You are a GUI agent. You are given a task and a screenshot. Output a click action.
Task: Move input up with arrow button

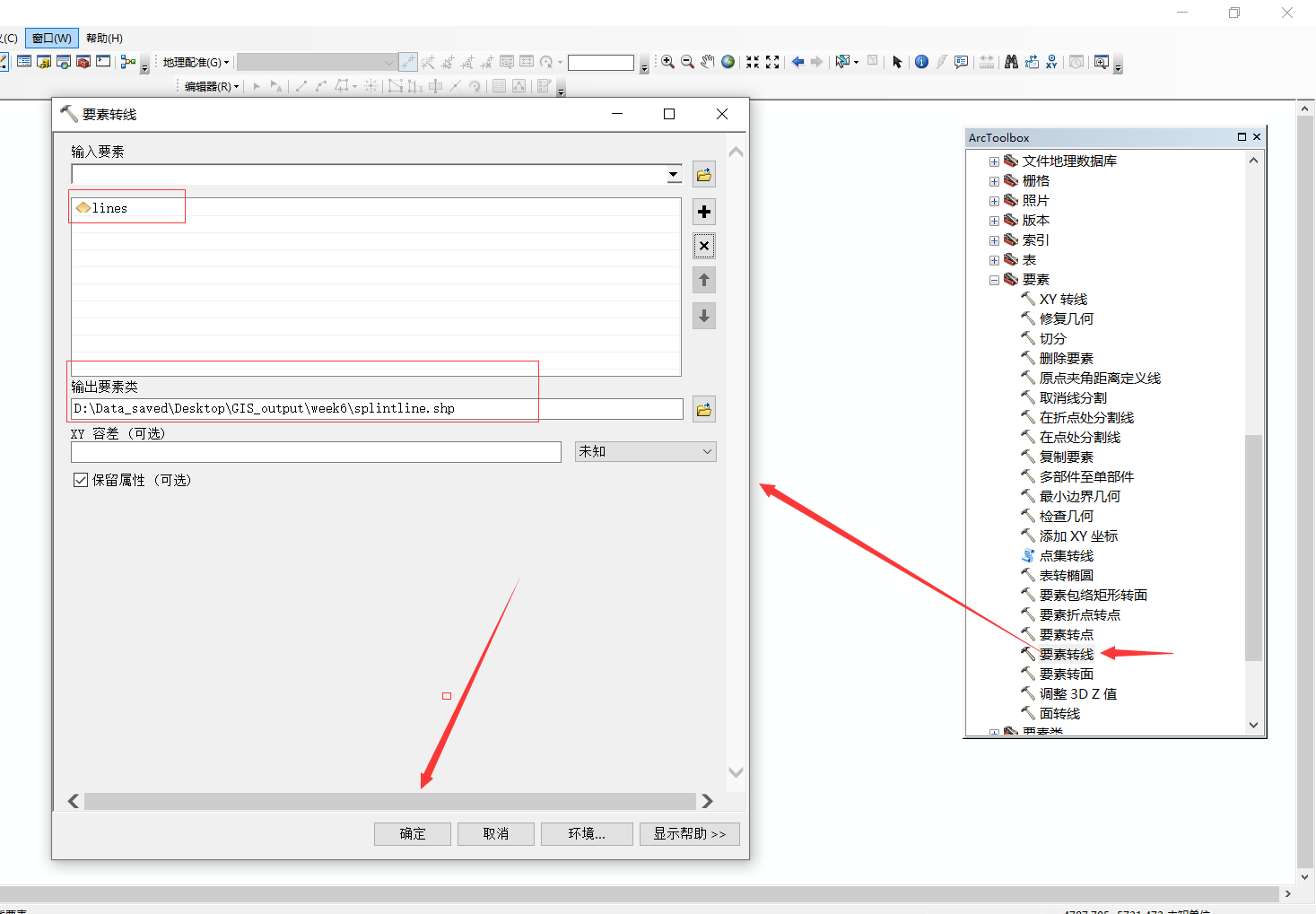click(704, 280)
